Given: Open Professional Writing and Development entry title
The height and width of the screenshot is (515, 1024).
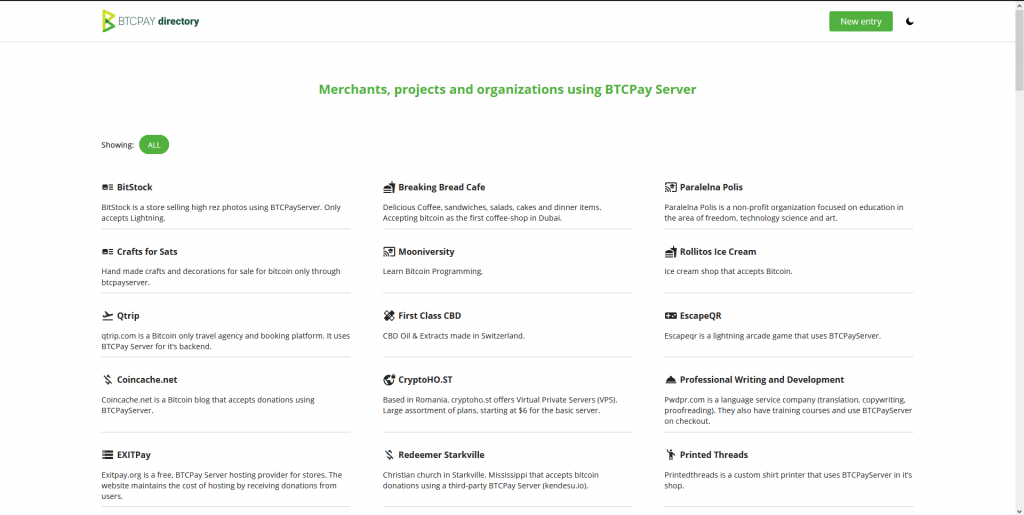Looking at the screenshot, I should (x=761, y=380).
